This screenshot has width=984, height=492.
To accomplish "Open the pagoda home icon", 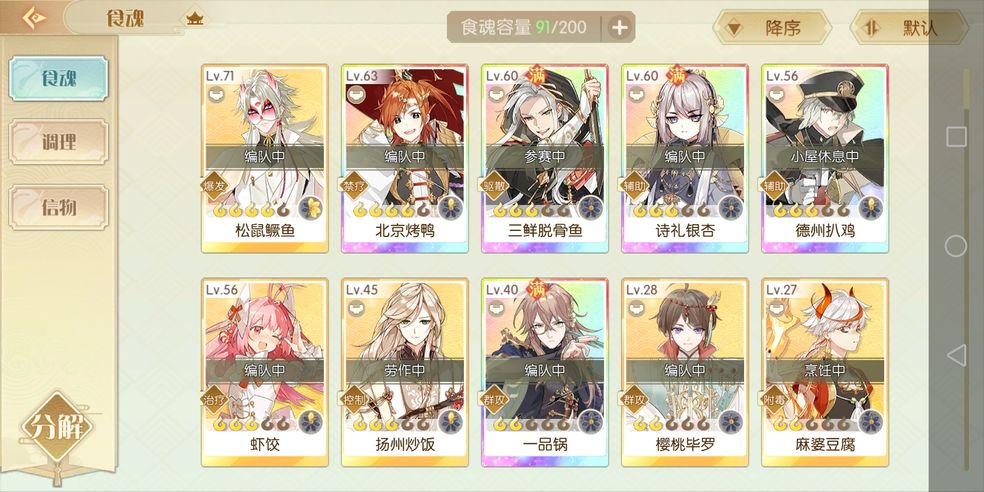I will pos(194,19).
